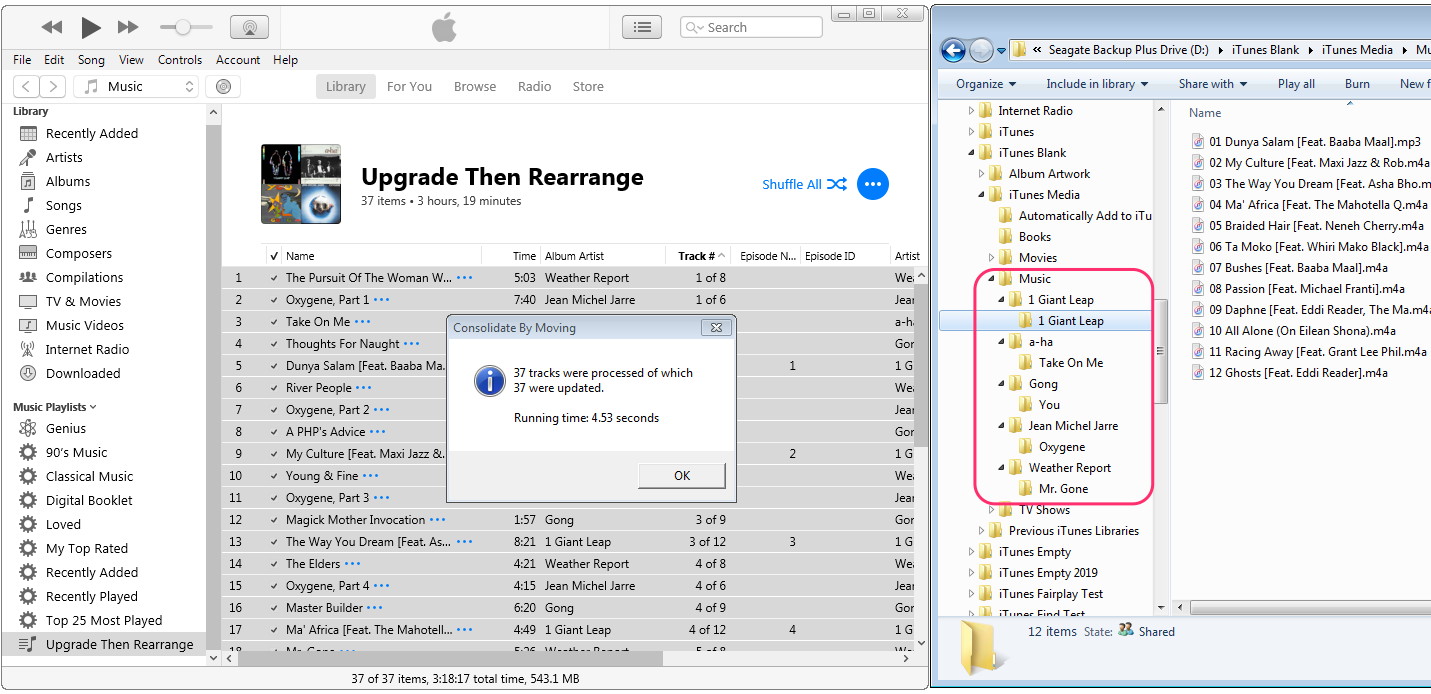Viewport: 1431px width, 694px height.
Task: Click the playlist album artwork thumbnail
Action: click(x=300, y=184)
